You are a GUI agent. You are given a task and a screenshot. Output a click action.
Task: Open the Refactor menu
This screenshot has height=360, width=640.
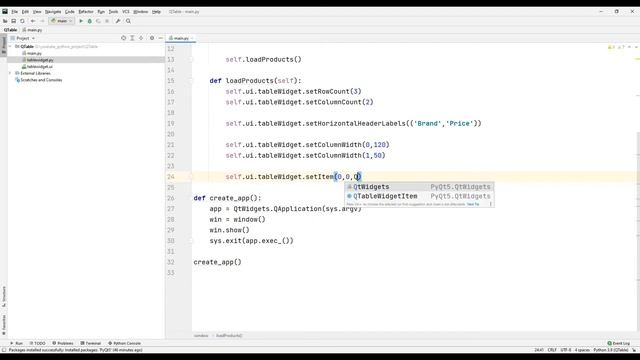[x=86, y=12]
